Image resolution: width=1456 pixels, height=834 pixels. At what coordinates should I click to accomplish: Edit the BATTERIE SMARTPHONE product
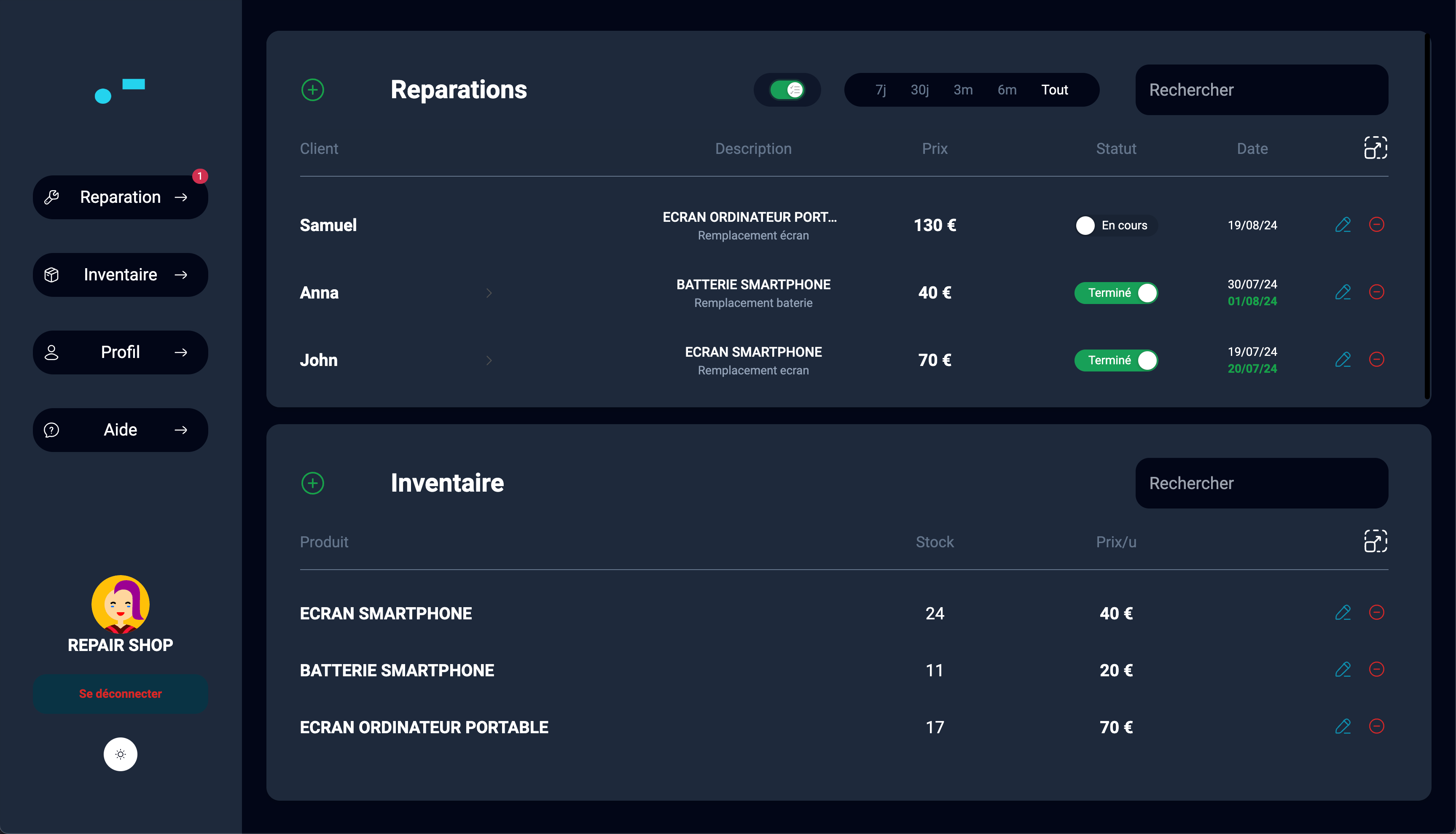[x=1343, y=670]
